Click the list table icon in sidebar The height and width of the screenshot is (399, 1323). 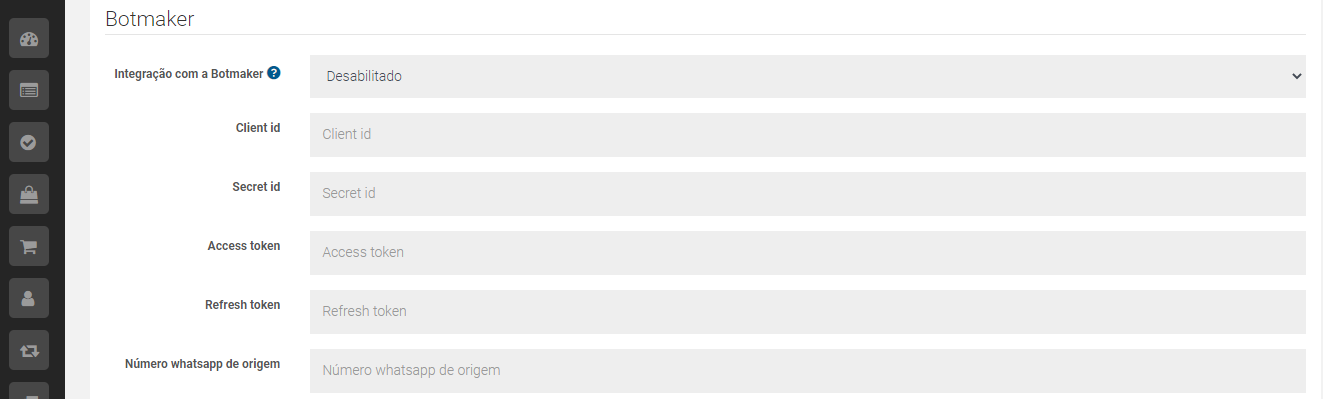29,90
